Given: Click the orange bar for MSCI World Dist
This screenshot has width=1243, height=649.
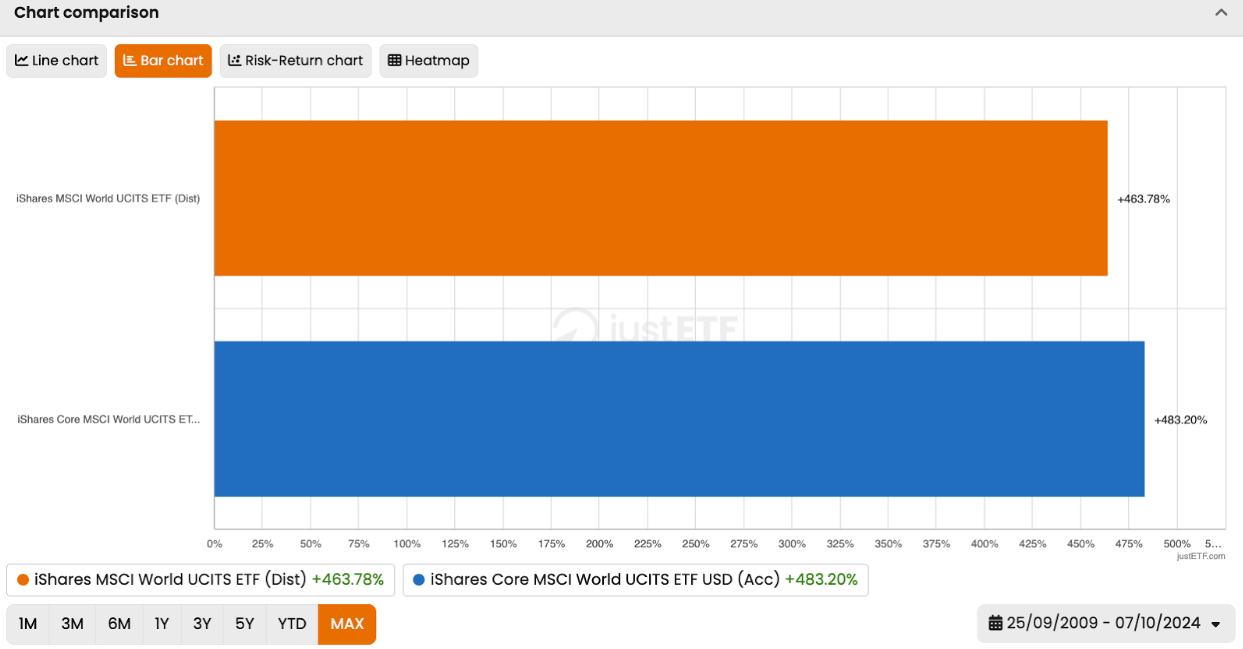Looking at the screenshot, I should pyautogui.click(x=661, y=198).
